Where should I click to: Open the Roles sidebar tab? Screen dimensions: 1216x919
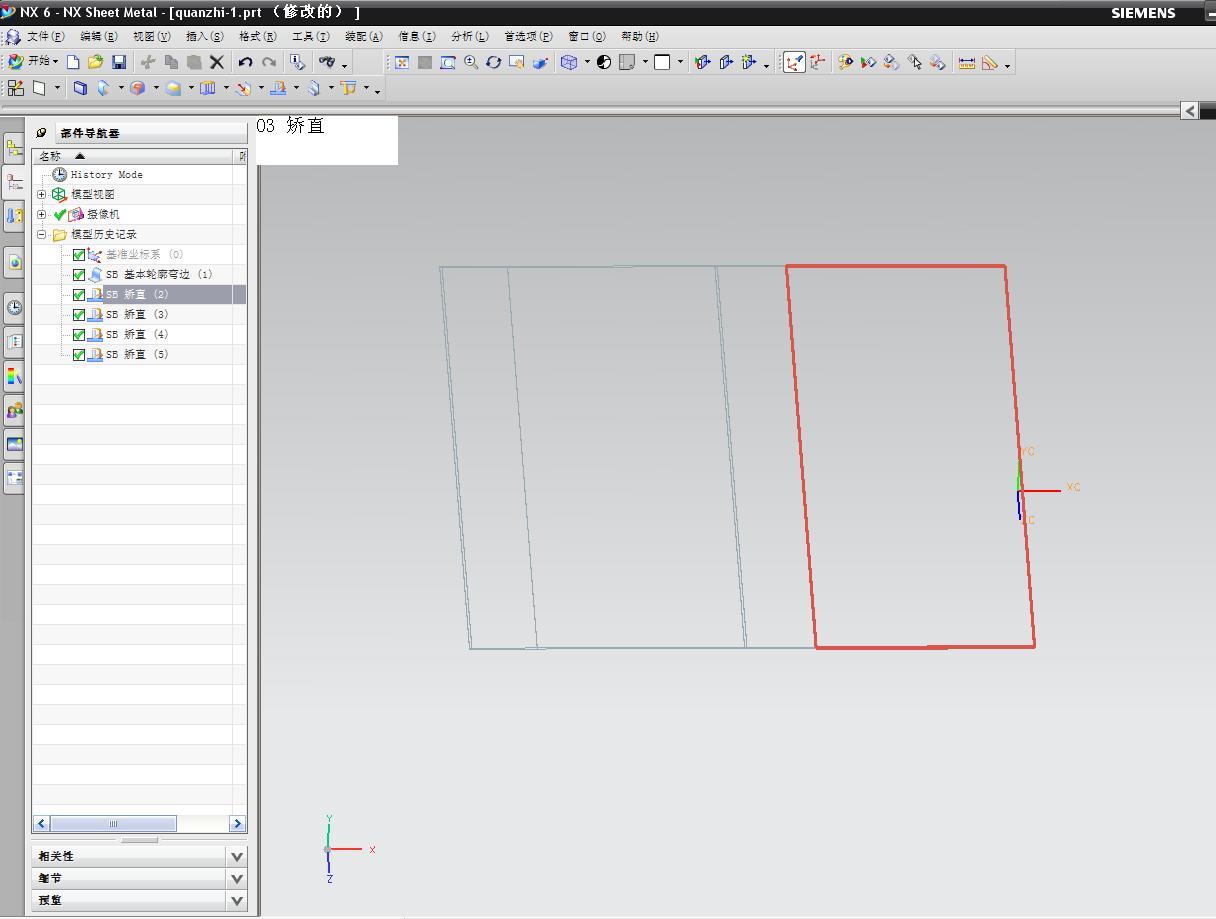pos(14,410)
